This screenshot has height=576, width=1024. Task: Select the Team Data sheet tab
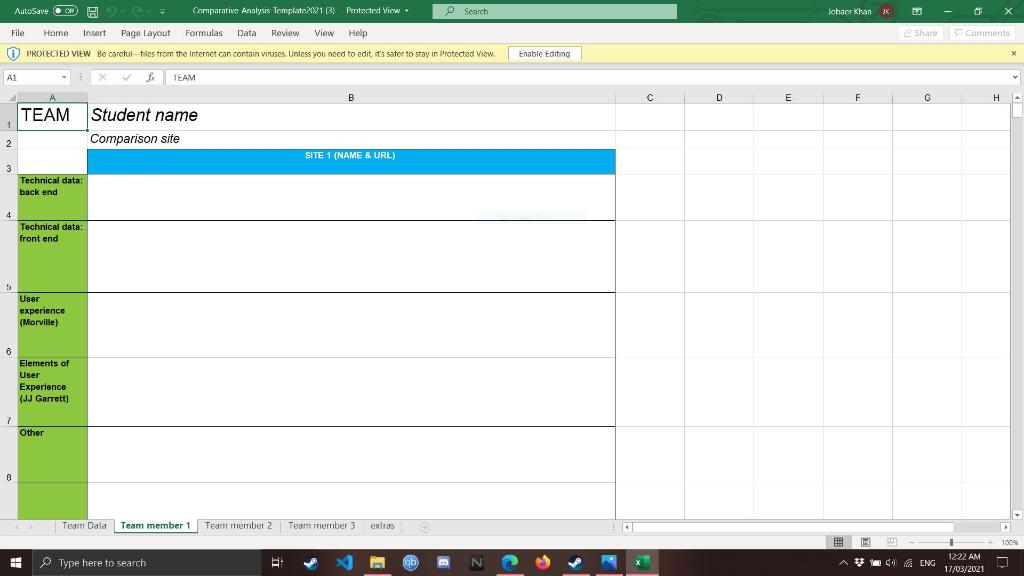84,525
